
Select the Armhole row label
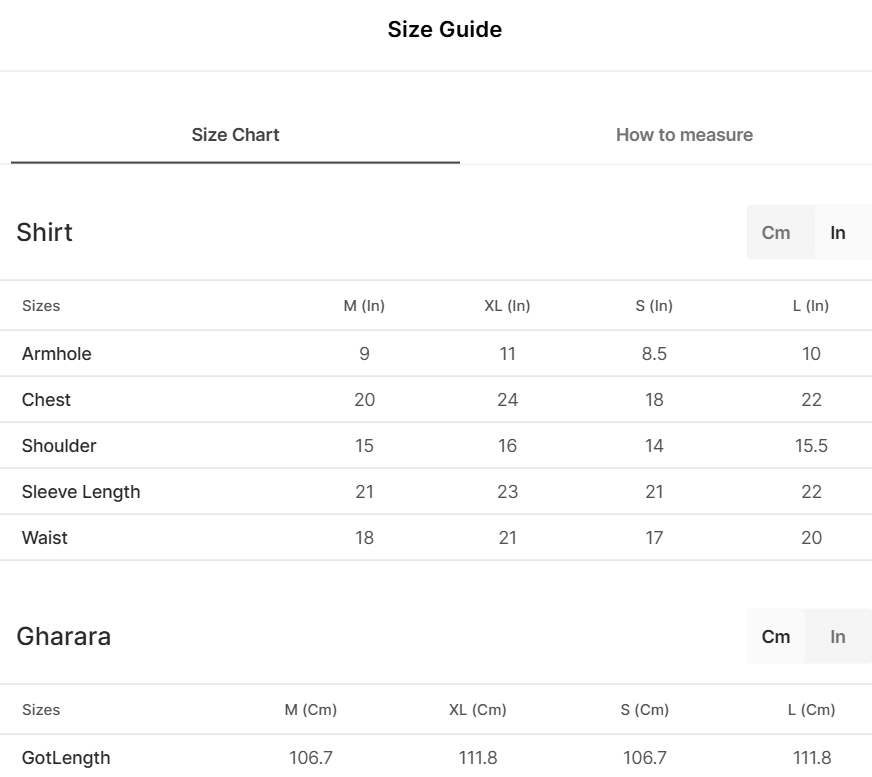pyautogui.click(x=56, y=354)
